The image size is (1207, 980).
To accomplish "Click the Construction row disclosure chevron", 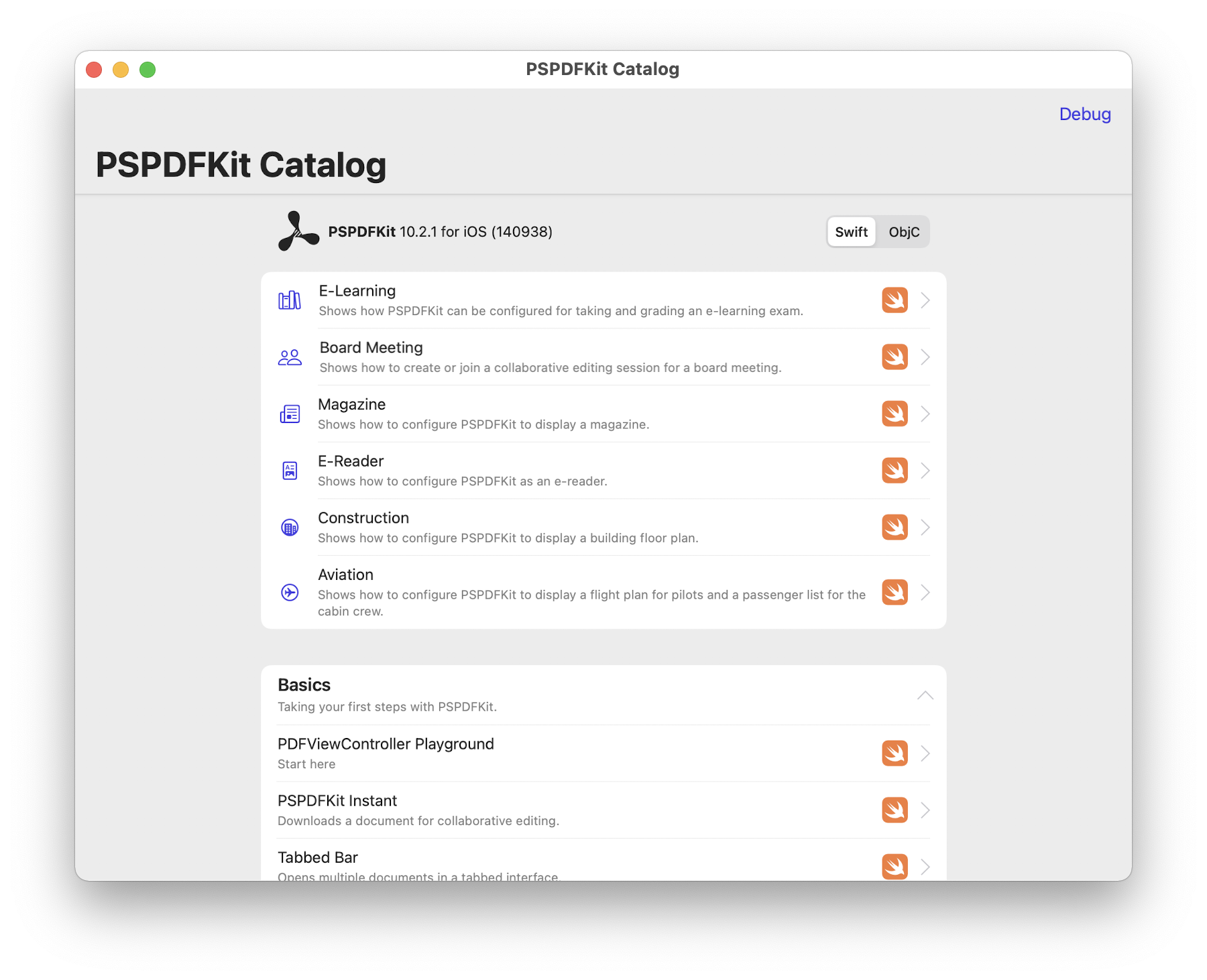I will pyautogui.click(x=925, y=528).
